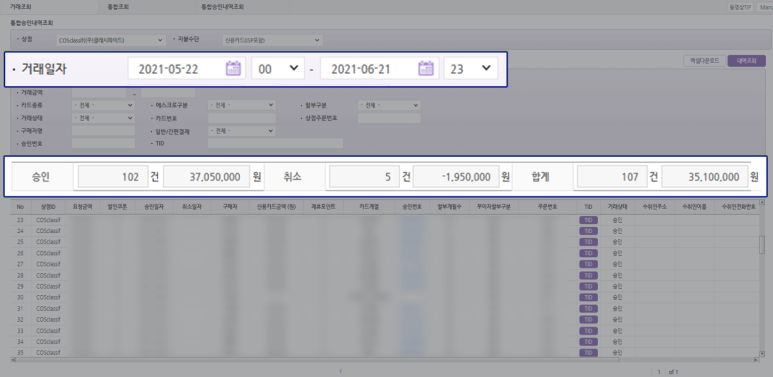Open the start date calendar picker icon
The image size is (773, 377).
(233, 69)
